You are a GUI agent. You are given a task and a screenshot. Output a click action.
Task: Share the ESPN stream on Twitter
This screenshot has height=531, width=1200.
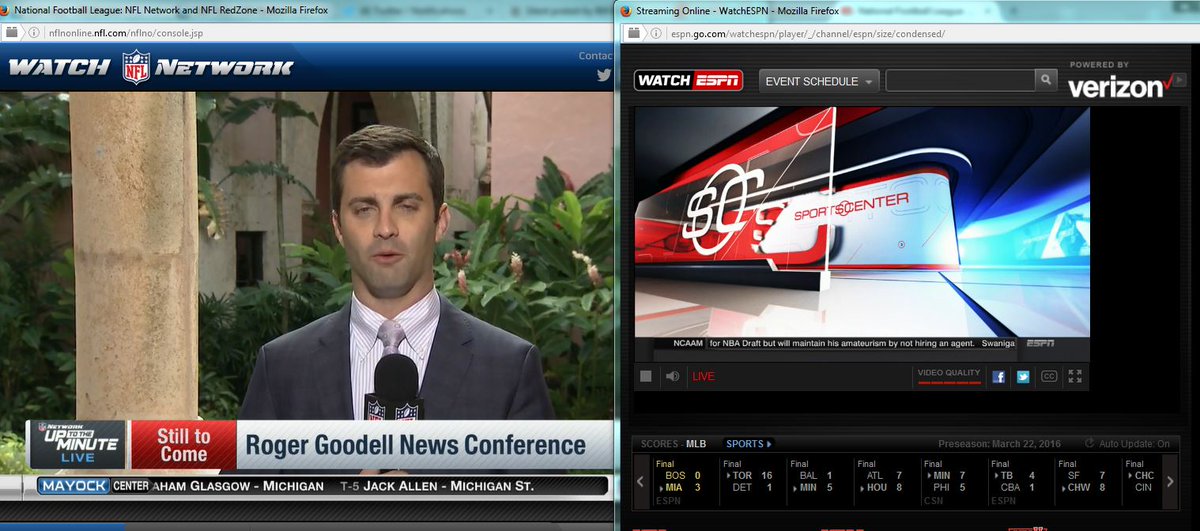(x=1023, y=377)
